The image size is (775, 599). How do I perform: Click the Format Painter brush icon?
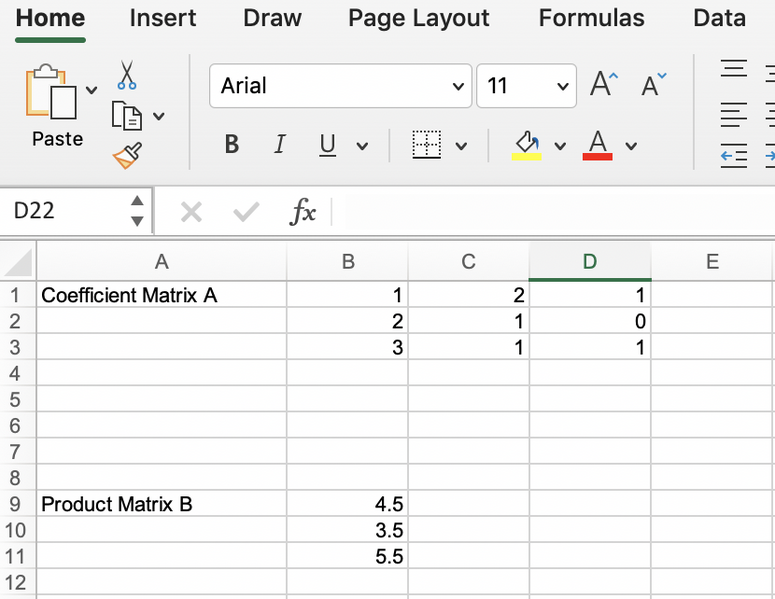(x=127, y=156)
